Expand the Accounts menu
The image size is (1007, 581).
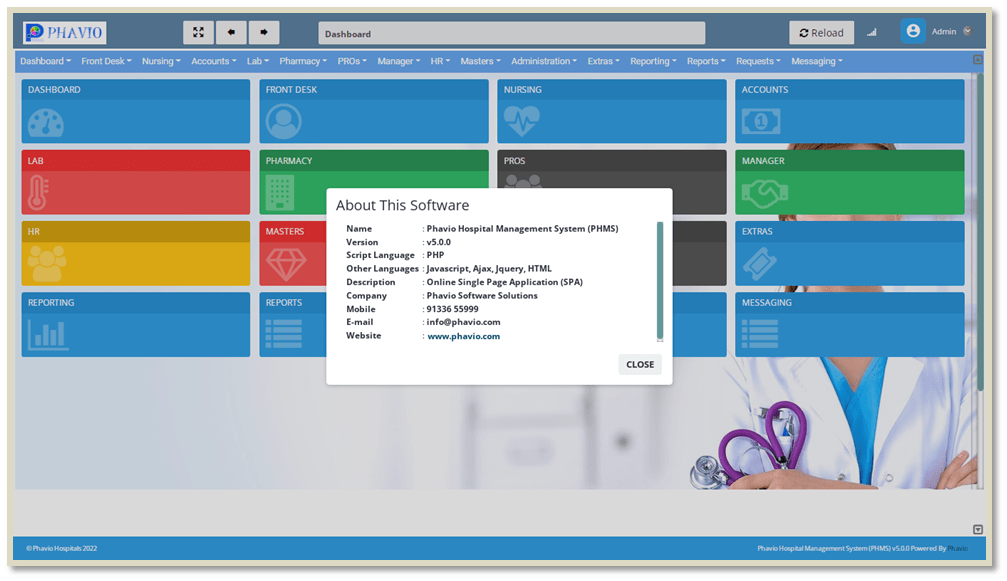coord(214,61)
